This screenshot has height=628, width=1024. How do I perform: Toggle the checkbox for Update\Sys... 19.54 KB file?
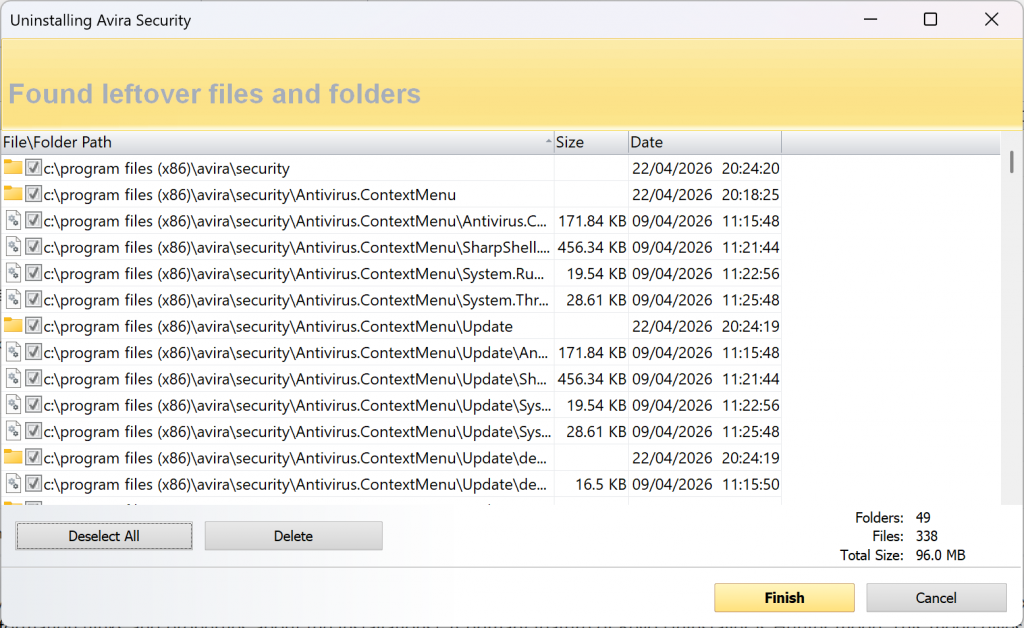click(x=33, y=405)
